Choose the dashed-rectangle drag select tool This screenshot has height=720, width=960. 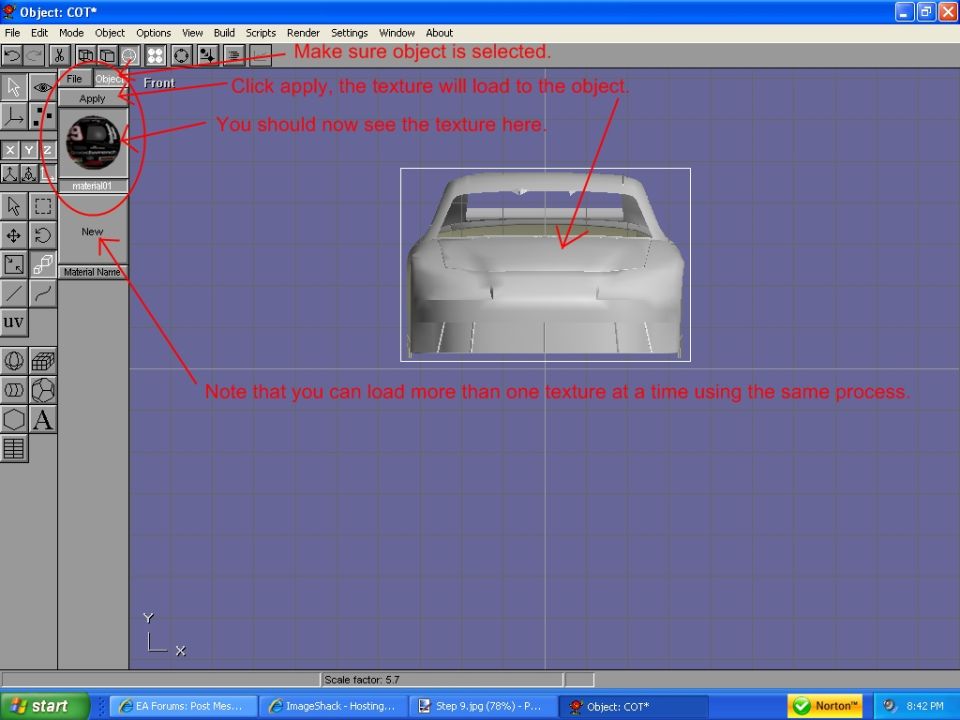point(43,206)
